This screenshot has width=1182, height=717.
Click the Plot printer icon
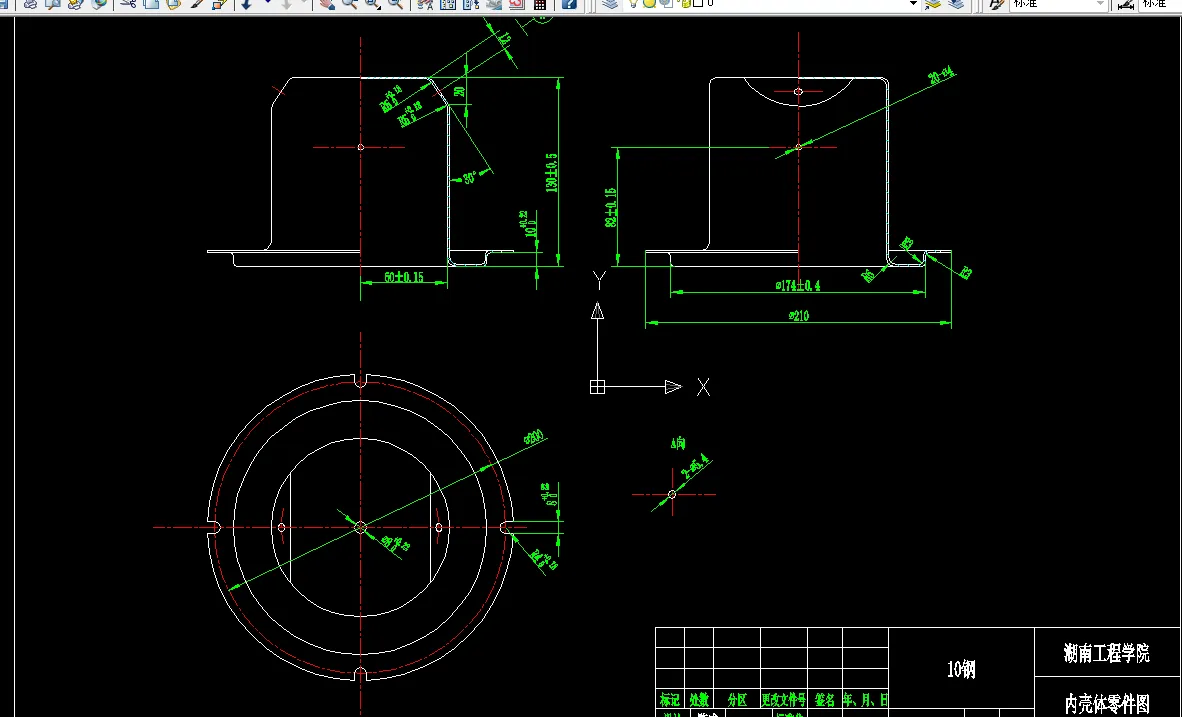tap(30, 4)
